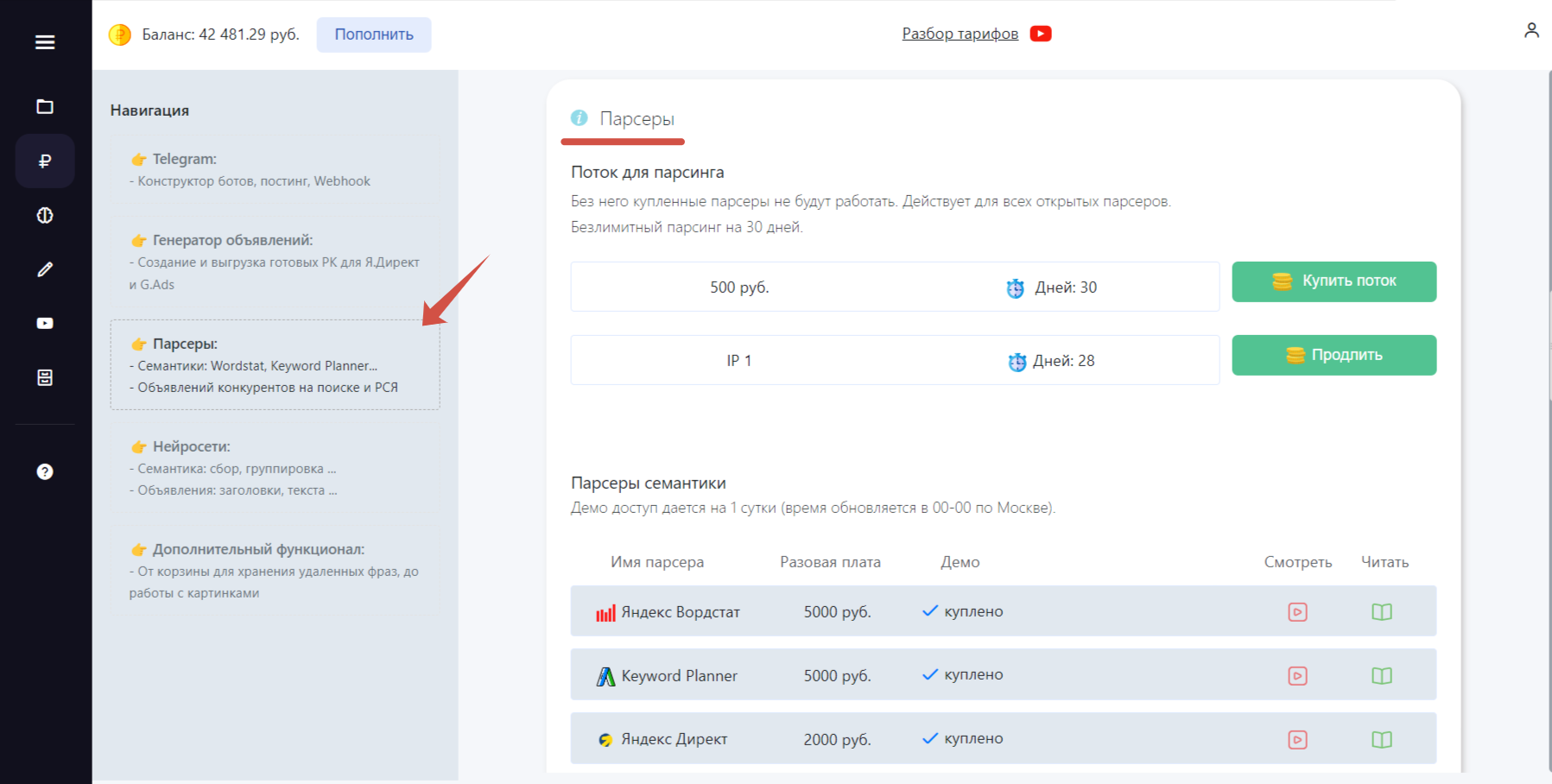1552x784 pixels.
Task: Open help question mark icon
Action: pos(45,471)
